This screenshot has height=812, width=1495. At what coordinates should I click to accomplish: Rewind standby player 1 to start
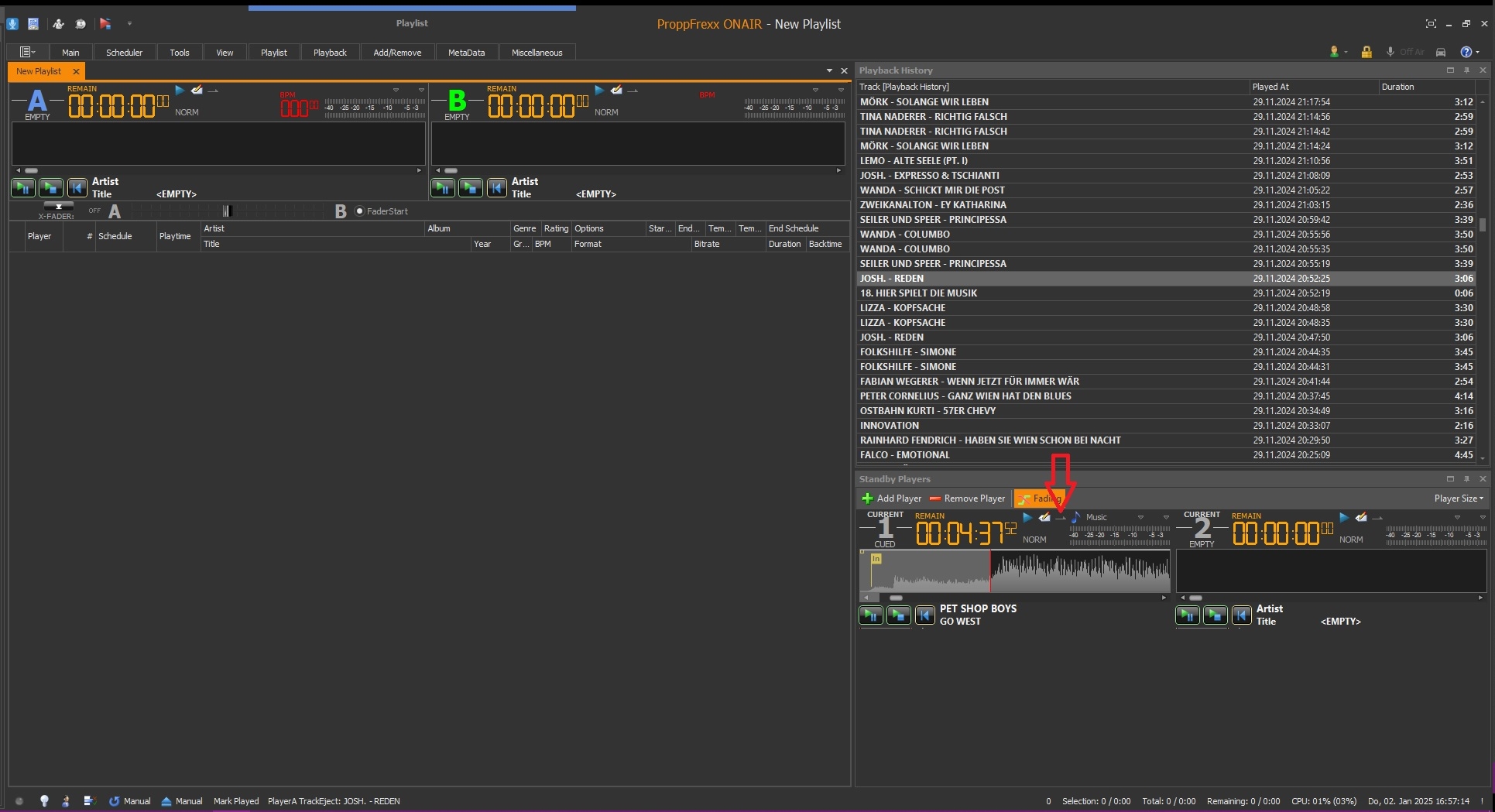(924, 615)
